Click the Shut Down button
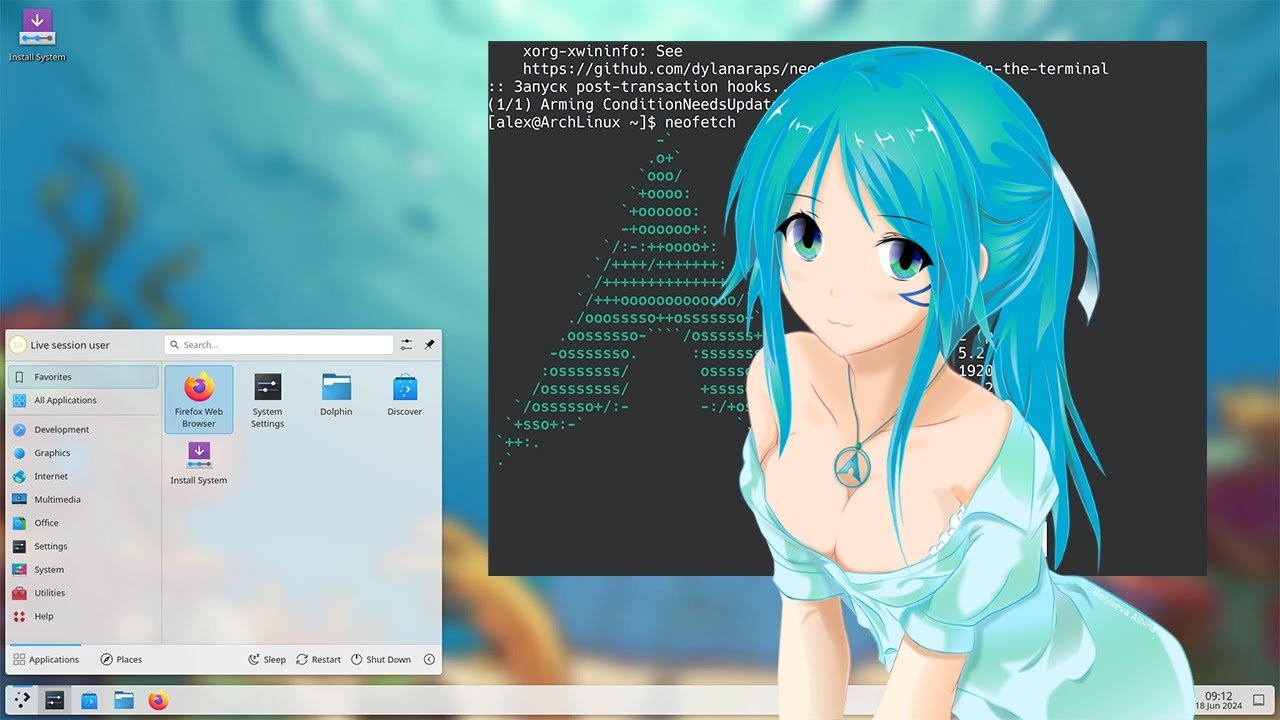This screenshot has width=1280, height=720. coord(381,659)
